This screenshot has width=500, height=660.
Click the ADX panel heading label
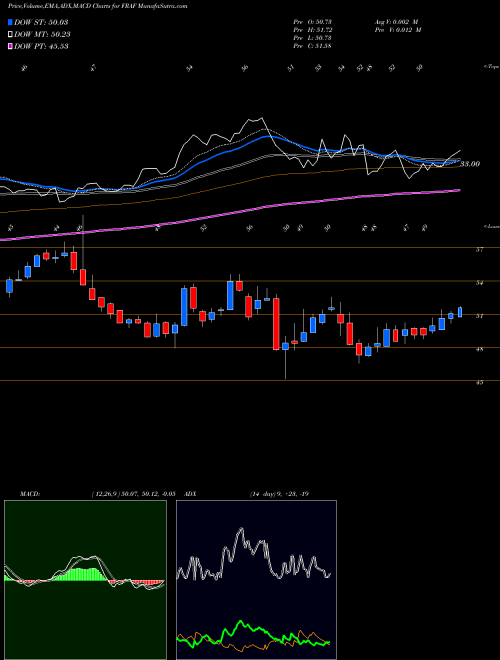pos(191,494)
